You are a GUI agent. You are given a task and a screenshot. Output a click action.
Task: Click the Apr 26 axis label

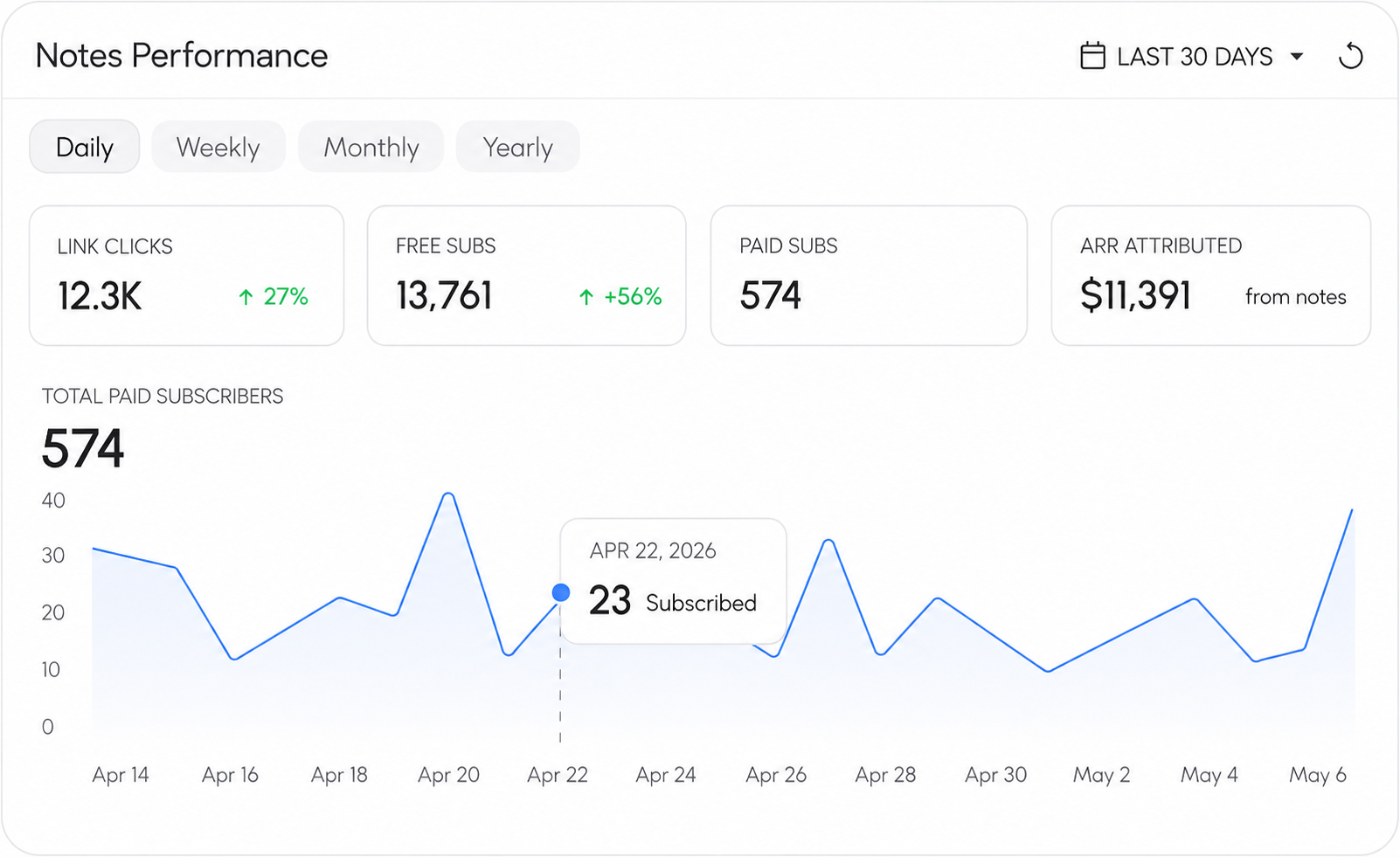tap(776, 775)
